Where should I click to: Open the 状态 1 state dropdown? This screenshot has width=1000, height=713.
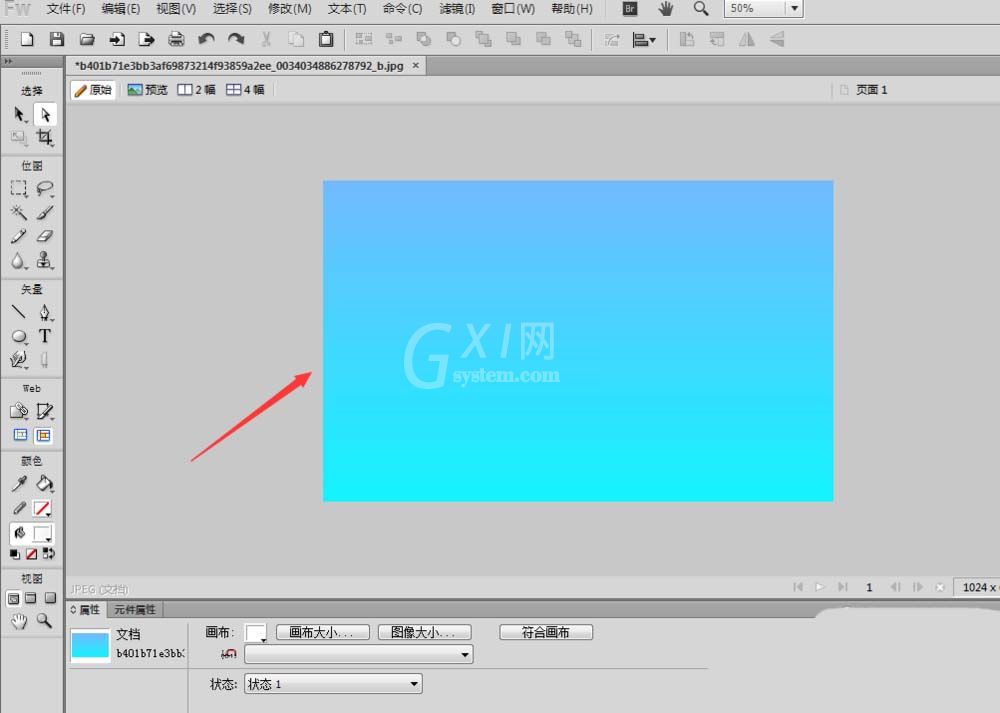point(333,684)
